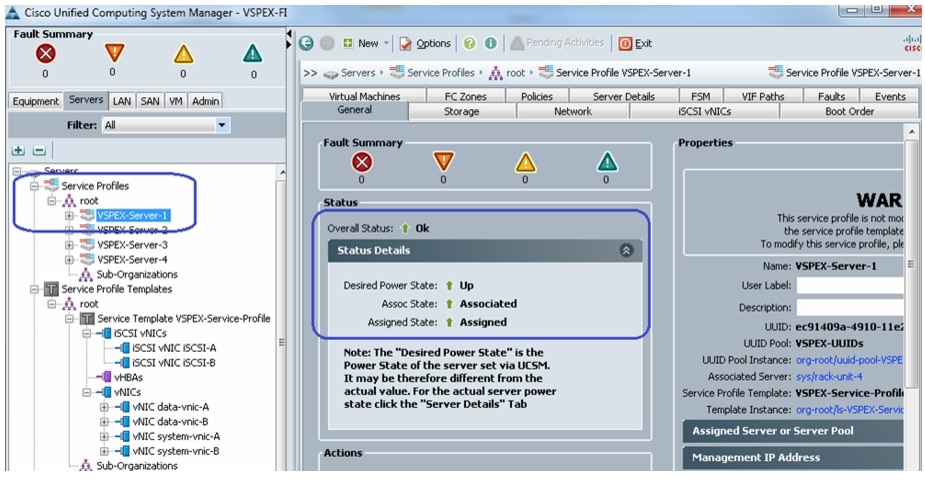The width and height of the screenshot is (925, 483).
Task: Click the Description input field
Action: [x=849, y=307]
